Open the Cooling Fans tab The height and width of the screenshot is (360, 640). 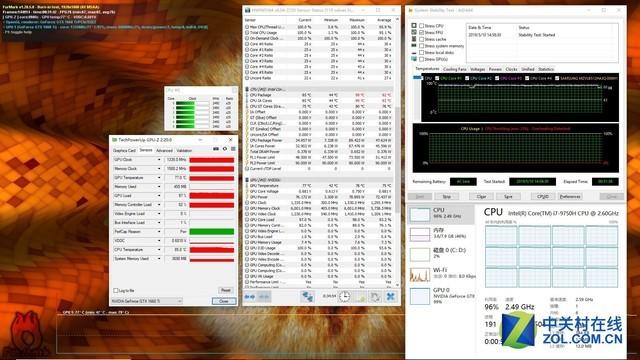454,69
